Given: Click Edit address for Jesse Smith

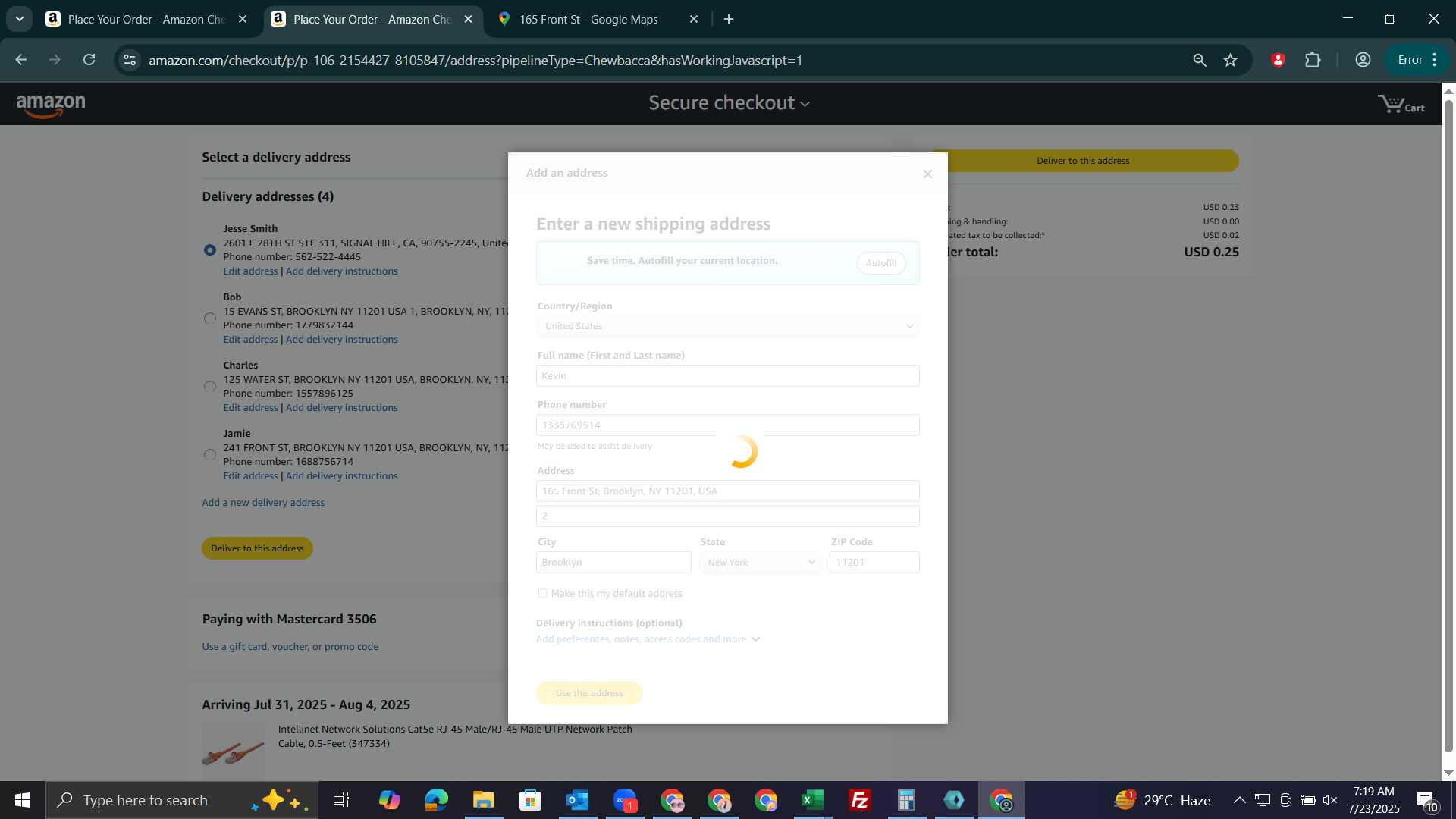Looking at the screenshot, I should [250, 271].
